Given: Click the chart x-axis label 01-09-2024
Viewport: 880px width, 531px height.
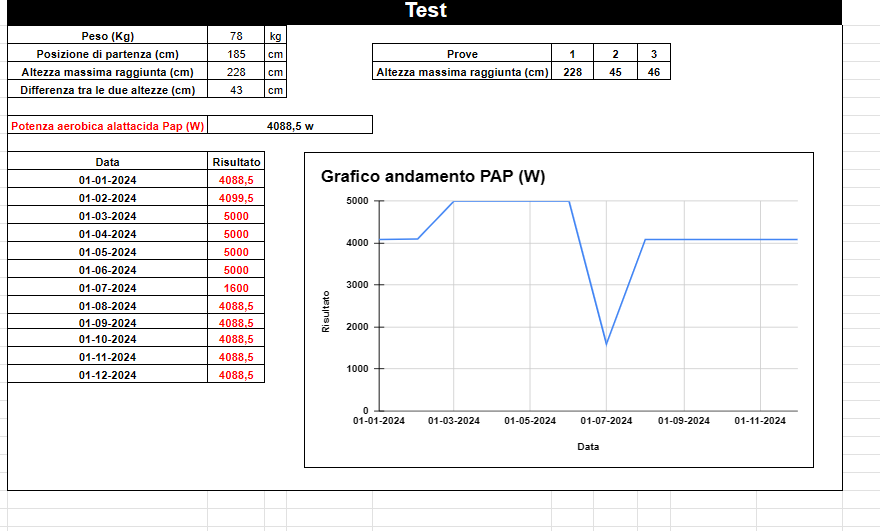Looking at the screenshot, I should point(684,420).
